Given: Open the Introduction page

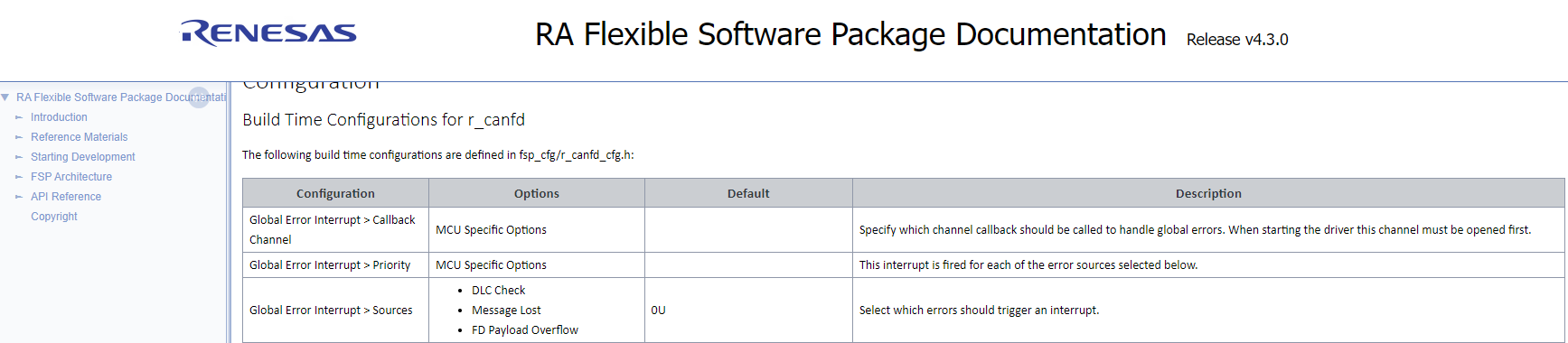Looking at the screenshot, I should pyautogui.click(x=59, y=117).
